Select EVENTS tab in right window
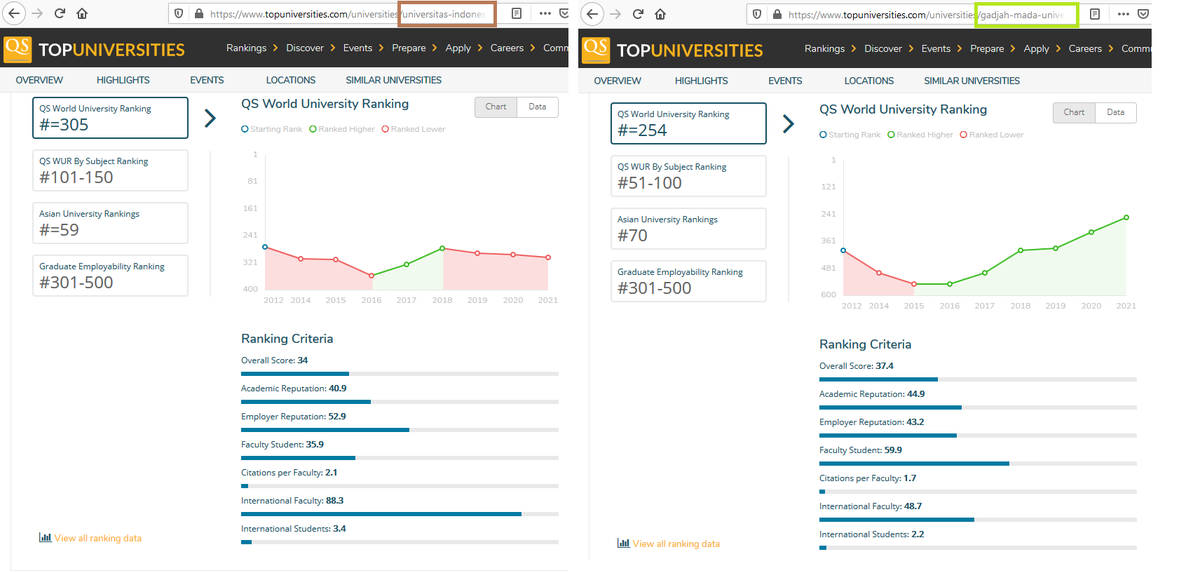Image resolution: width=1200 pixels, height=573 pixels. tap(785, 80)
